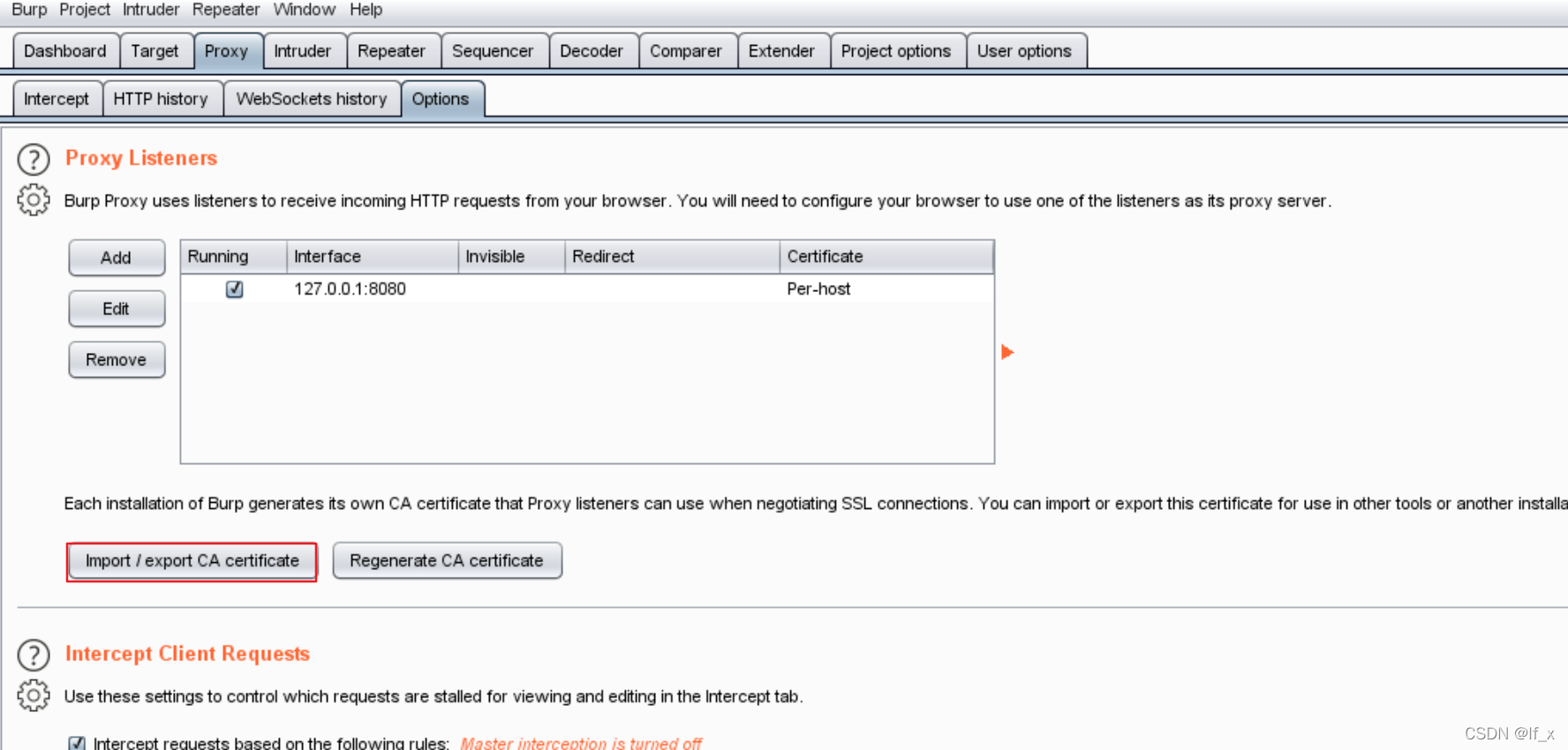Click the Intercept Client Requests heading
This screenshot has height=750, width=1568.
coord(187,654)
